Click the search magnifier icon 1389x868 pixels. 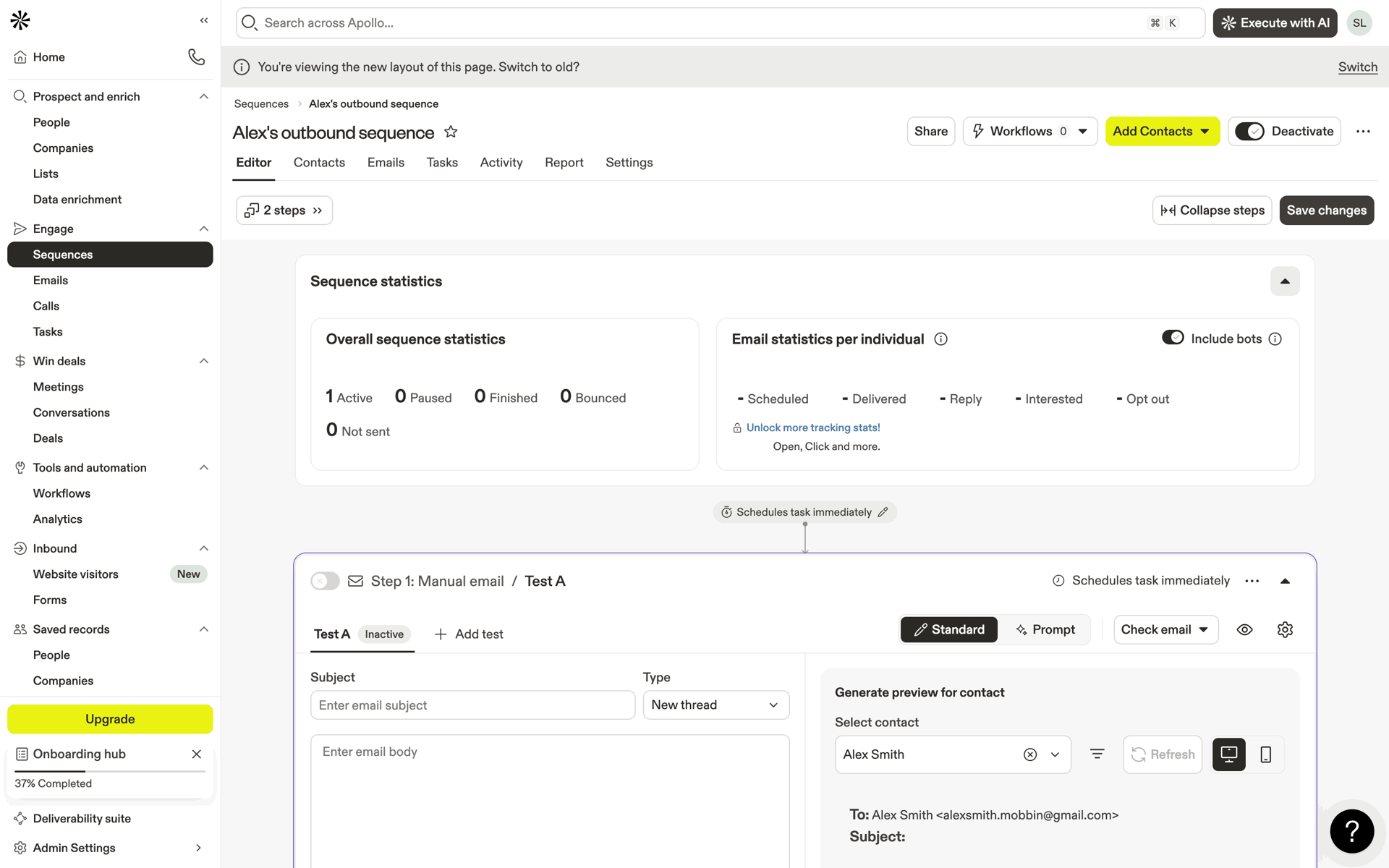(x=250, y=23)
